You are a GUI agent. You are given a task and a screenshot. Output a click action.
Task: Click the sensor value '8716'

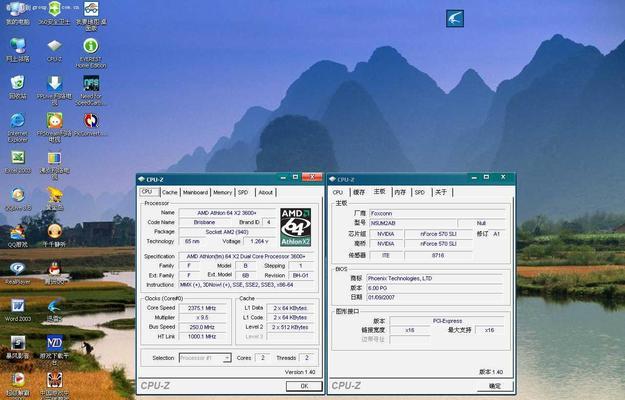(x=438, y=255)
